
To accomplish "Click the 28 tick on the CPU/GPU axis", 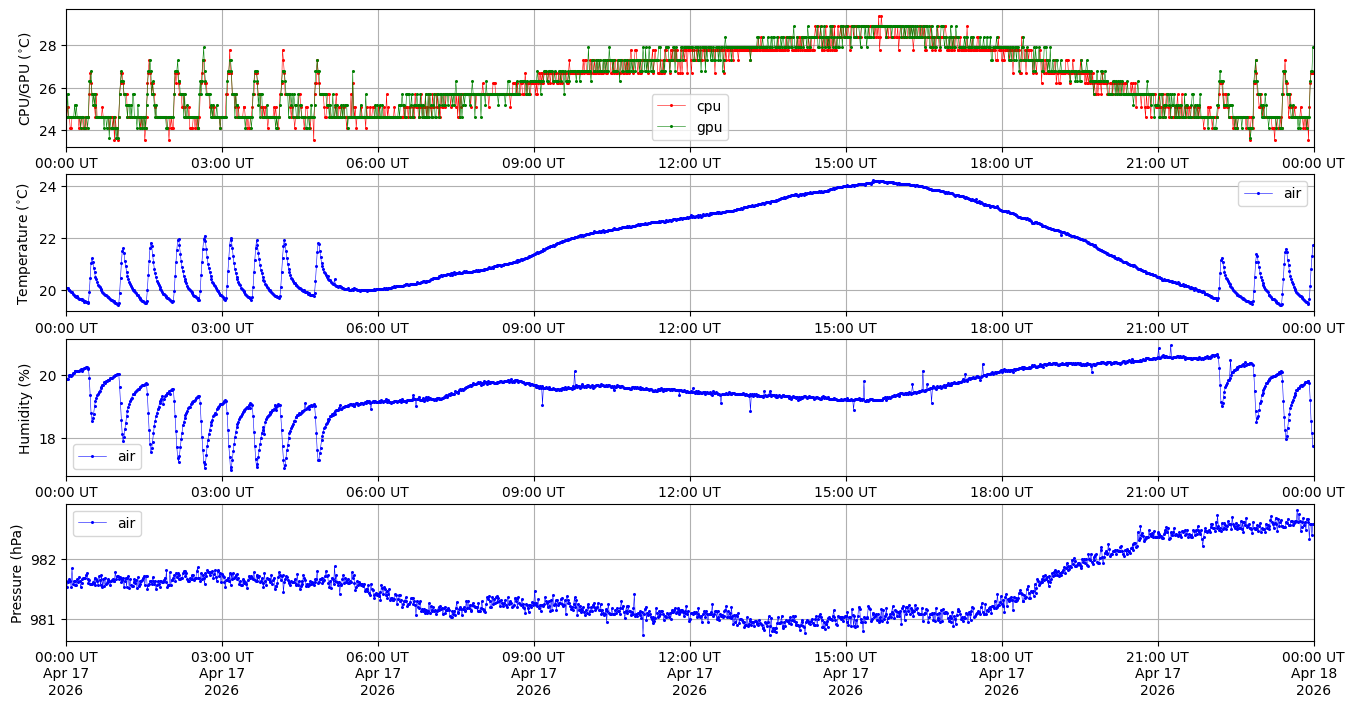I will (x=49, y=46).
